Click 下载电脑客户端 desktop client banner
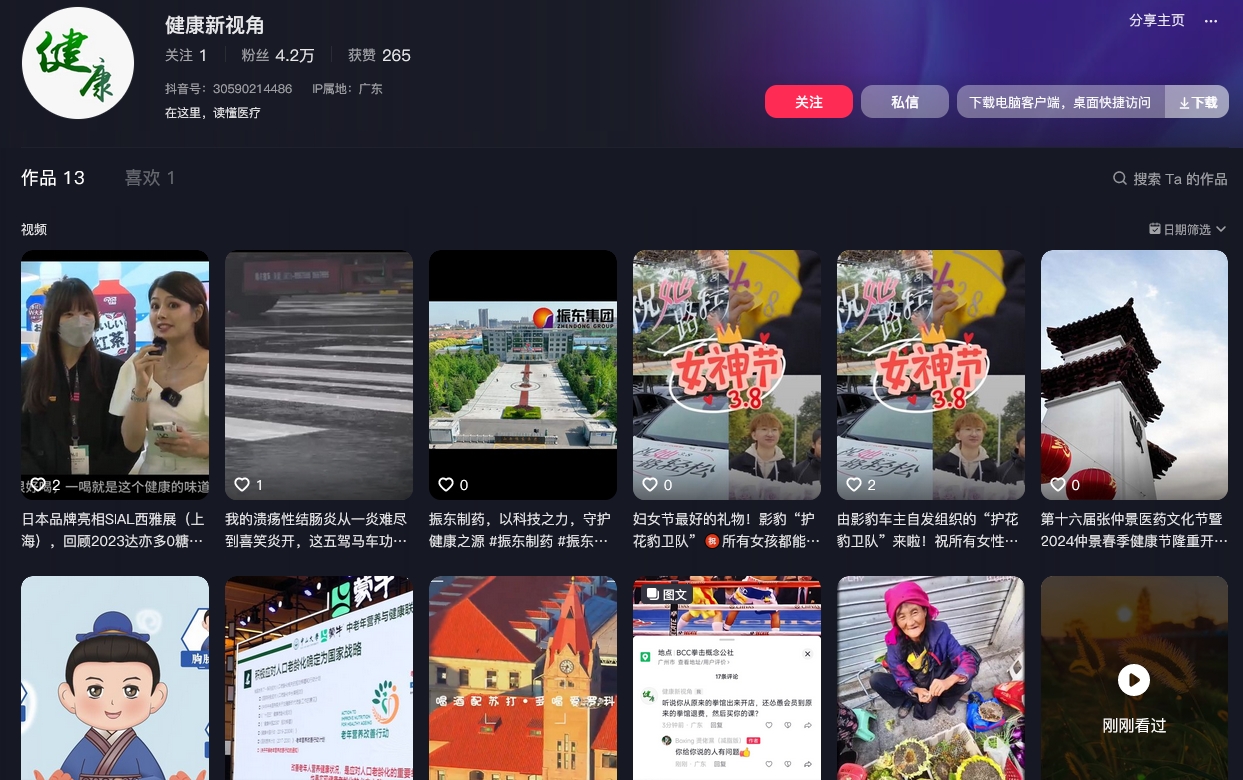Image resolution: width=1243 pixels, height=780 pixels. click(x=1060, y=102)
